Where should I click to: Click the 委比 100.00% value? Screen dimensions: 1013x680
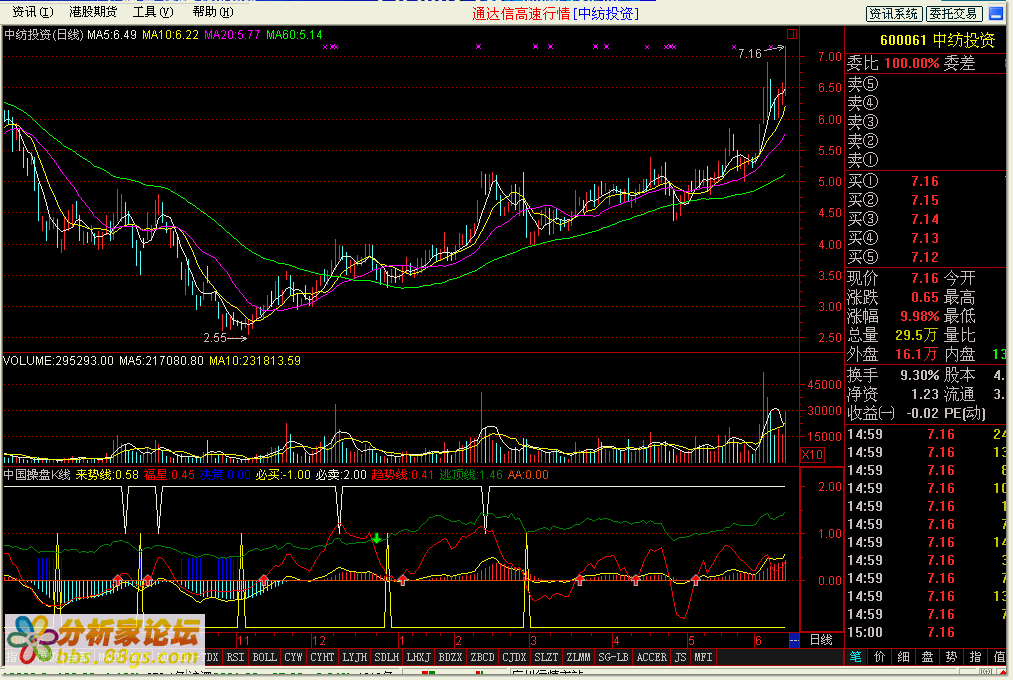912,63
